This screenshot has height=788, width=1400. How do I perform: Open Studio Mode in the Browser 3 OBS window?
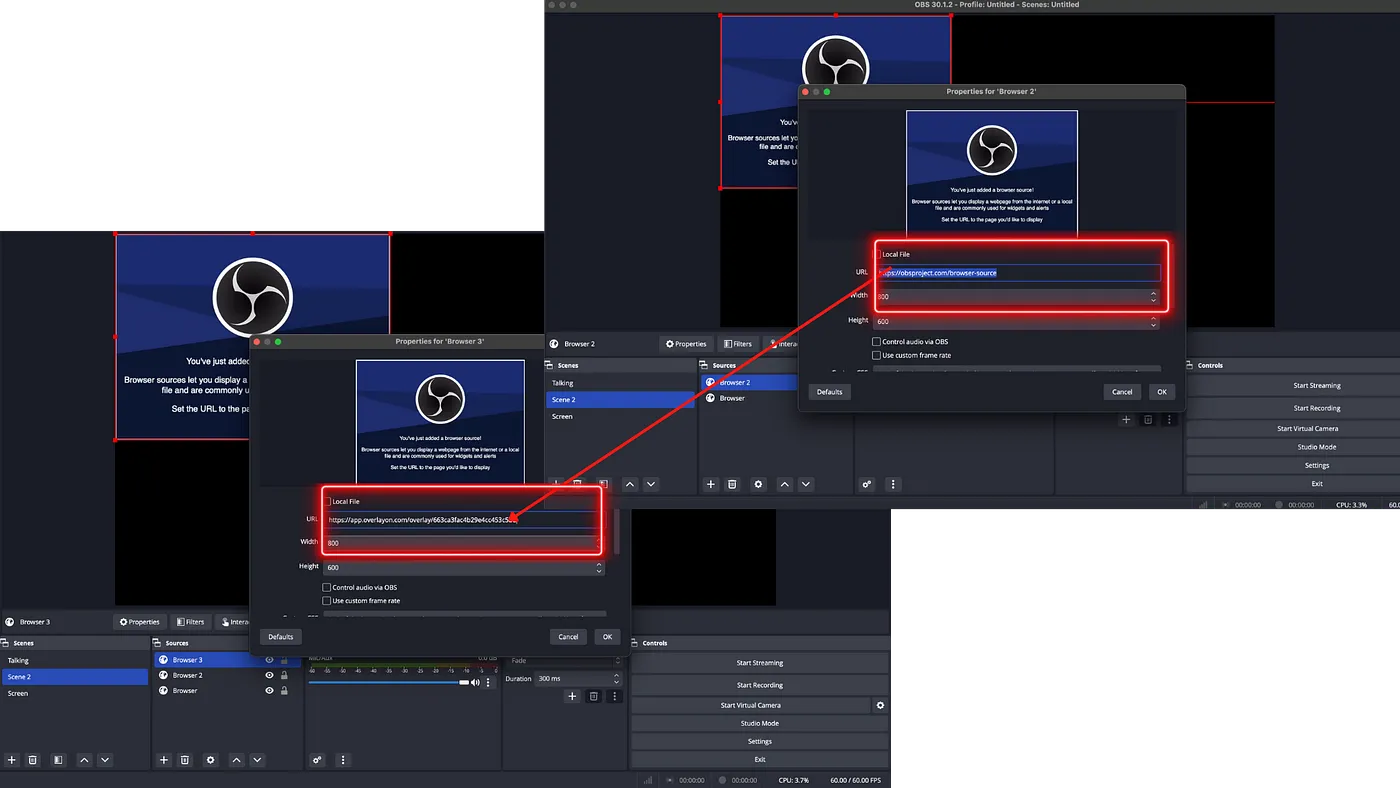[760, 723]
